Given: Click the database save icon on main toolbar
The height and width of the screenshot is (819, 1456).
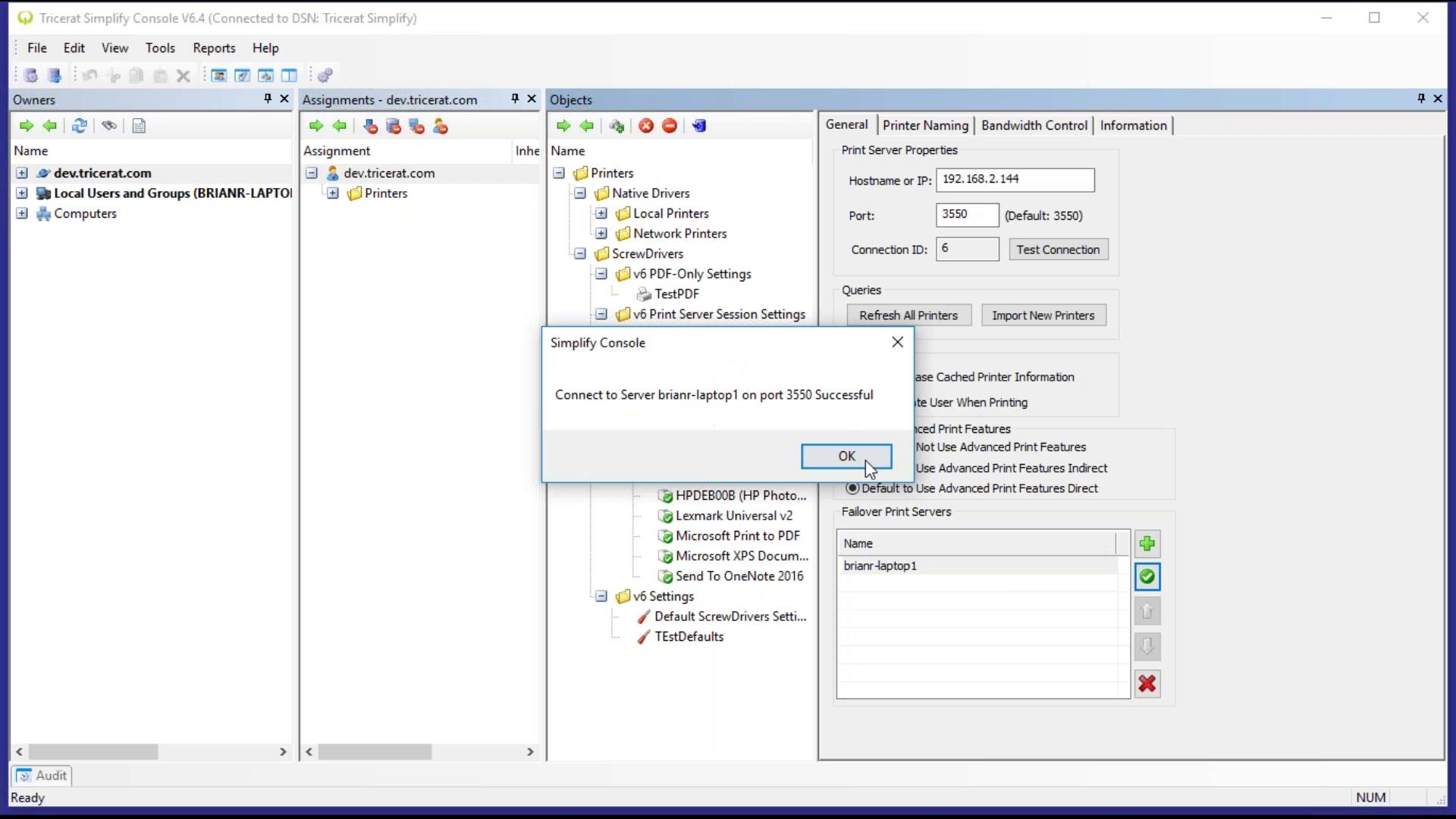Looking at the screenshot, I should (x=54, y=75).
